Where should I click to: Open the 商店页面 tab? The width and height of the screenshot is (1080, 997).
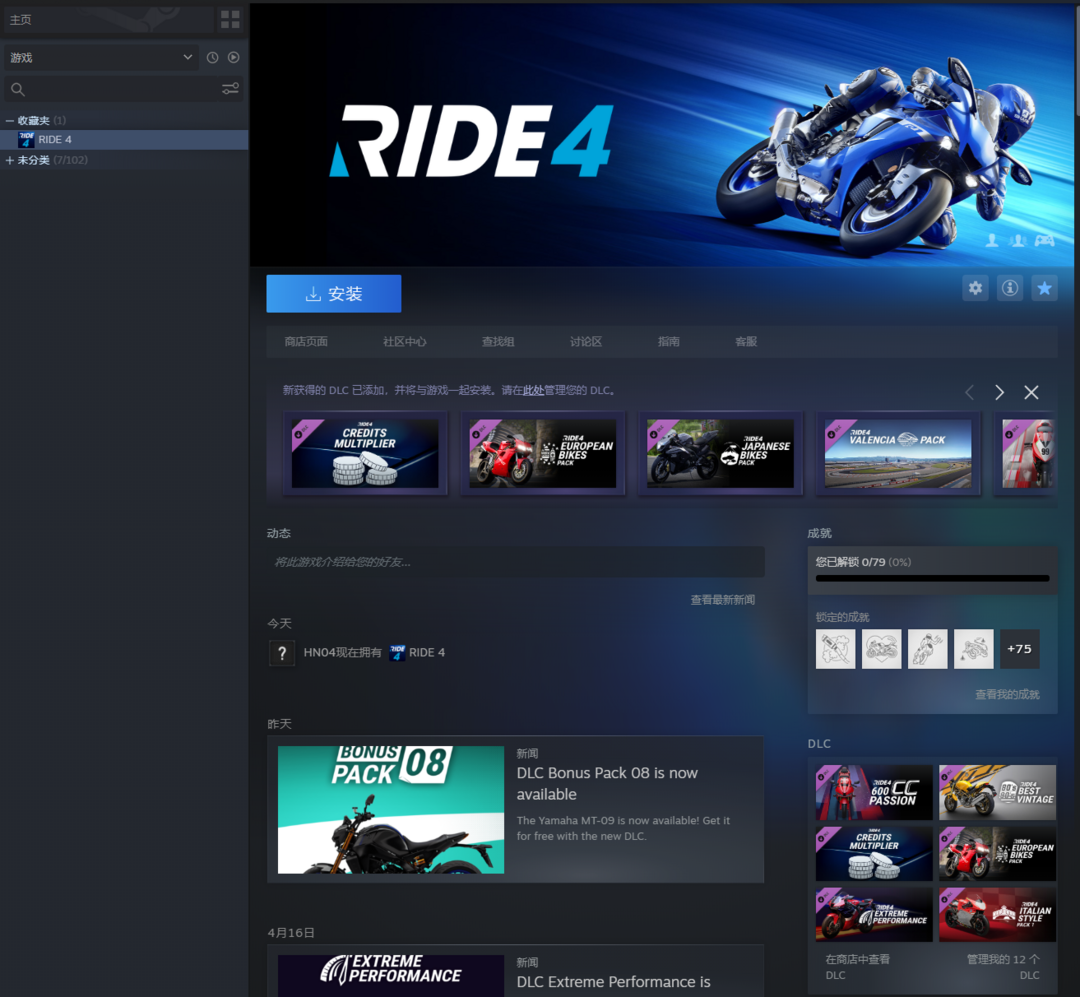(x=306, y=342)
